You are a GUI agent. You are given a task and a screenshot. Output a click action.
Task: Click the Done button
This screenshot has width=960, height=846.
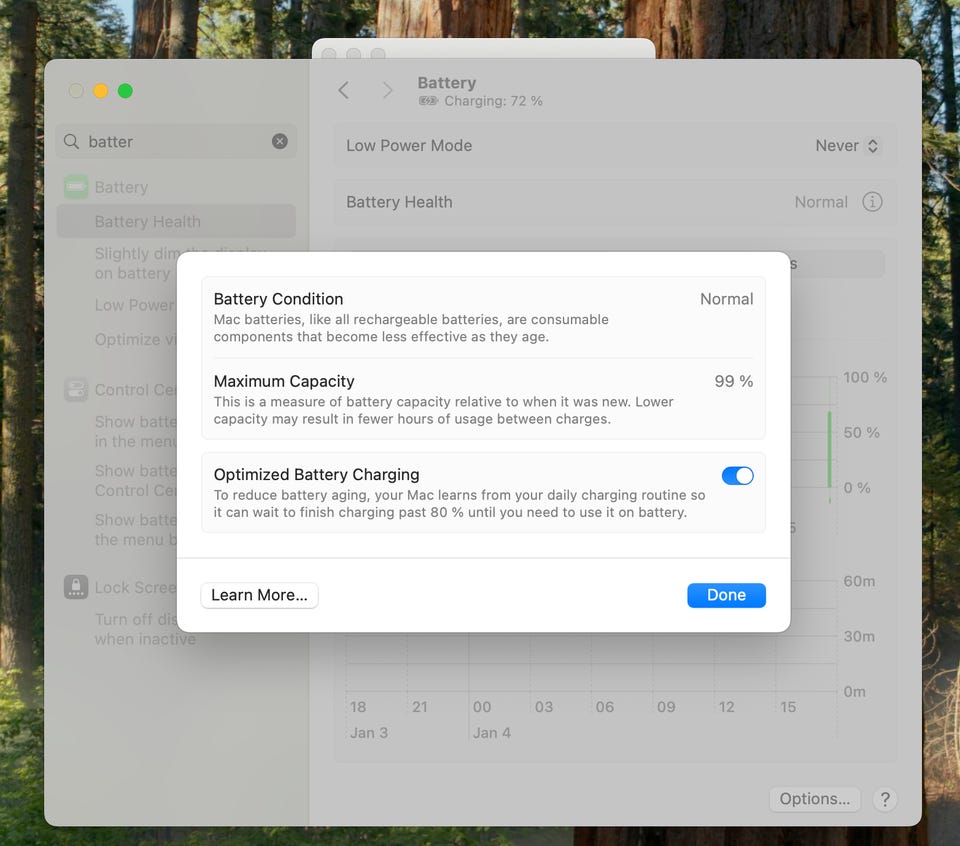coord(726,595)
